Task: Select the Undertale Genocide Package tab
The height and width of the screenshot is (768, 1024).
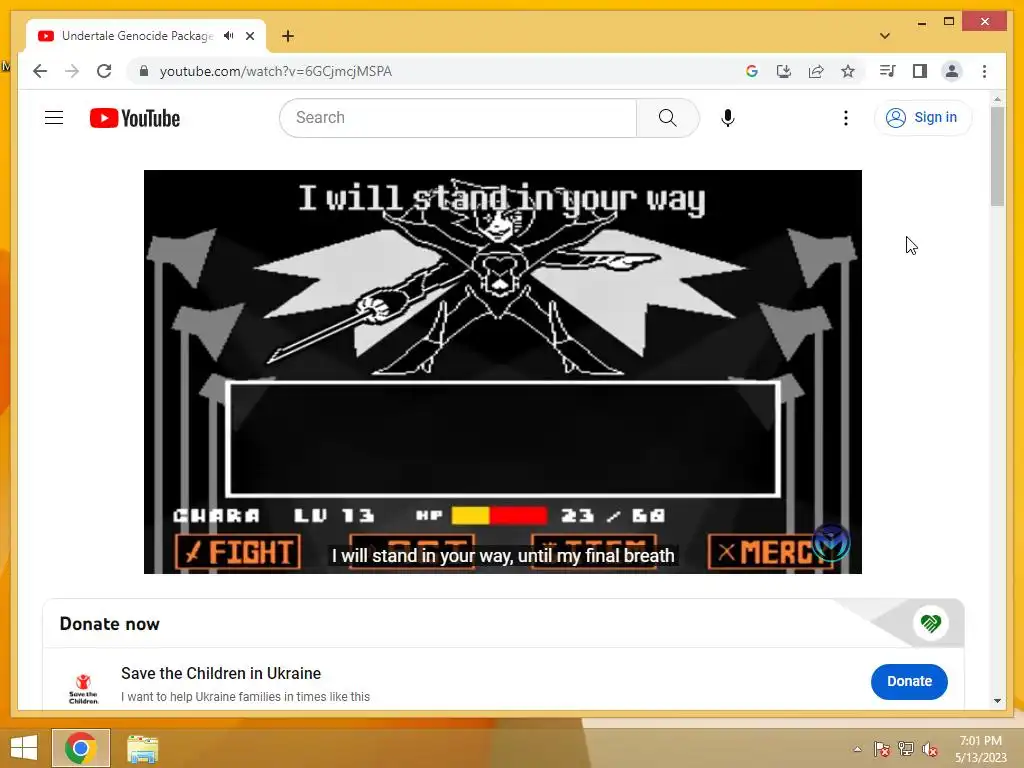Action: 137,36
